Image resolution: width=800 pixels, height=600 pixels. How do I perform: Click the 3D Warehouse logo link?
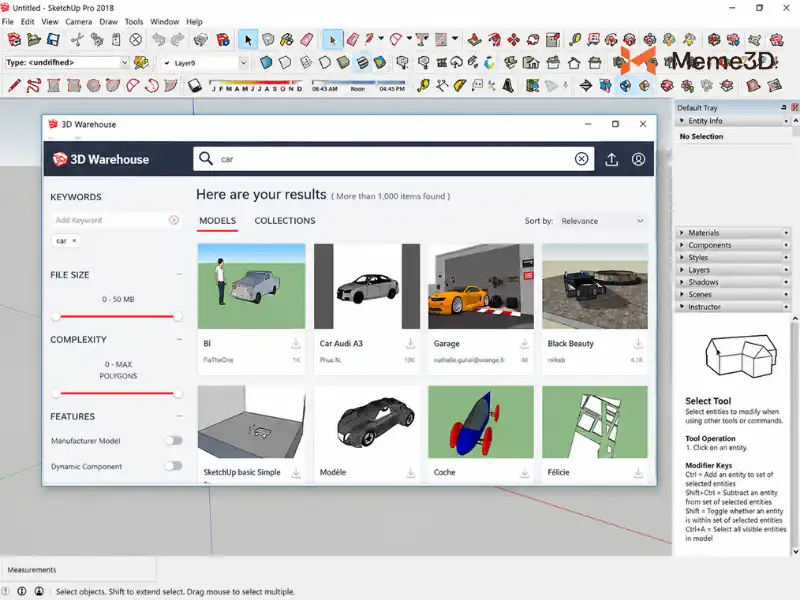101,159
